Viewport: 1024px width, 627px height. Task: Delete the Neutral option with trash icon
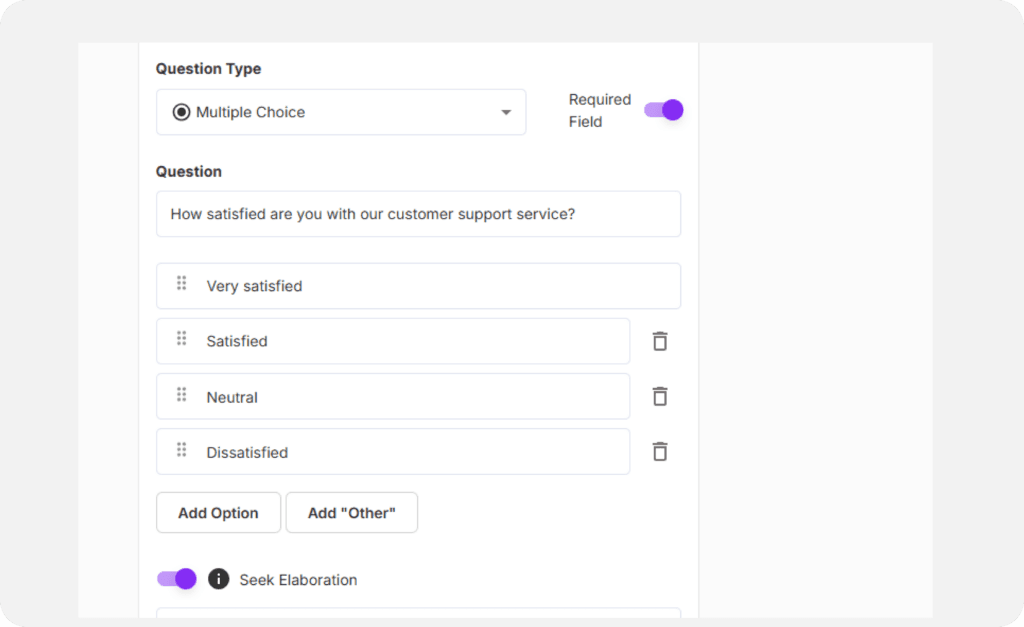pos(660,397)
